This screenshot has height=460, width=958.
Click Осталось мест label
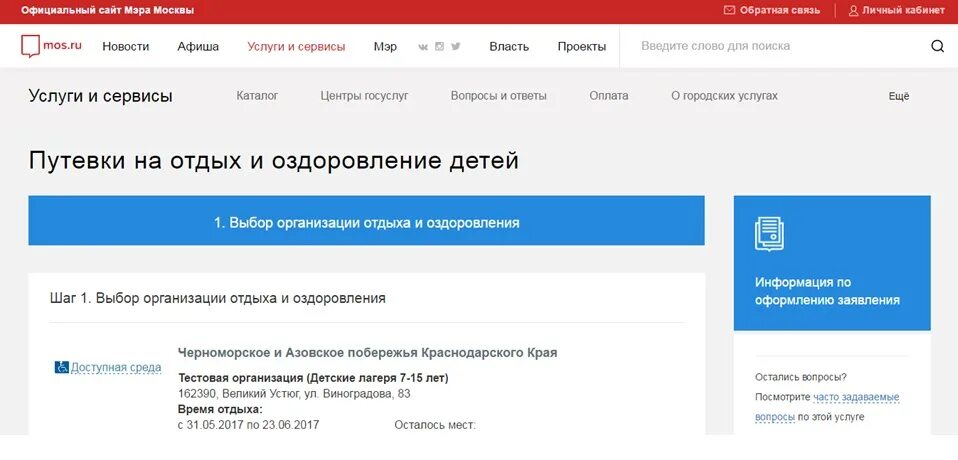tap(435, 425)
